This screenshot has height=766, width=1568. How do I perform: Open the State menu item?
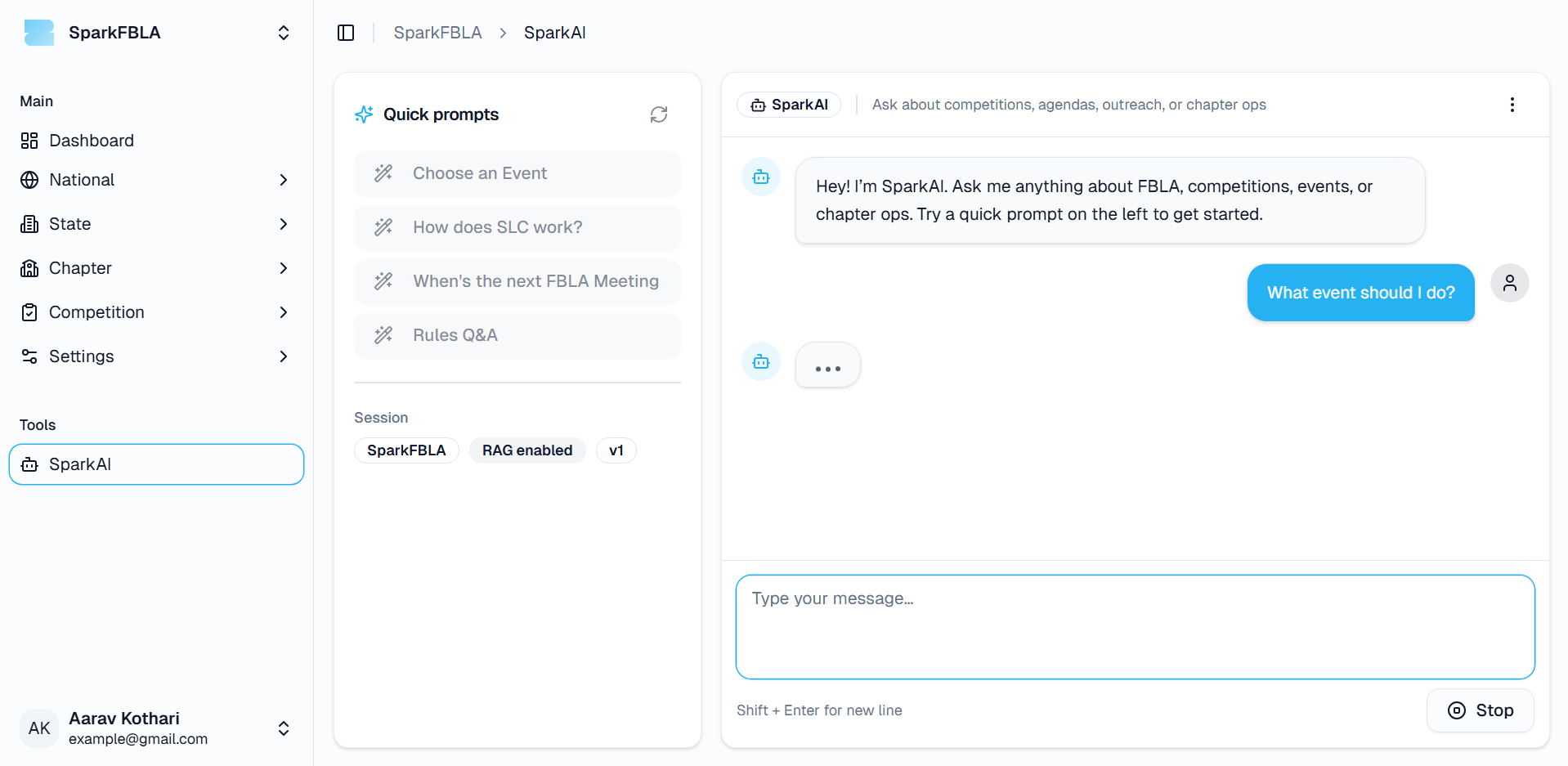pyautogui.click(x=155, y=224)
